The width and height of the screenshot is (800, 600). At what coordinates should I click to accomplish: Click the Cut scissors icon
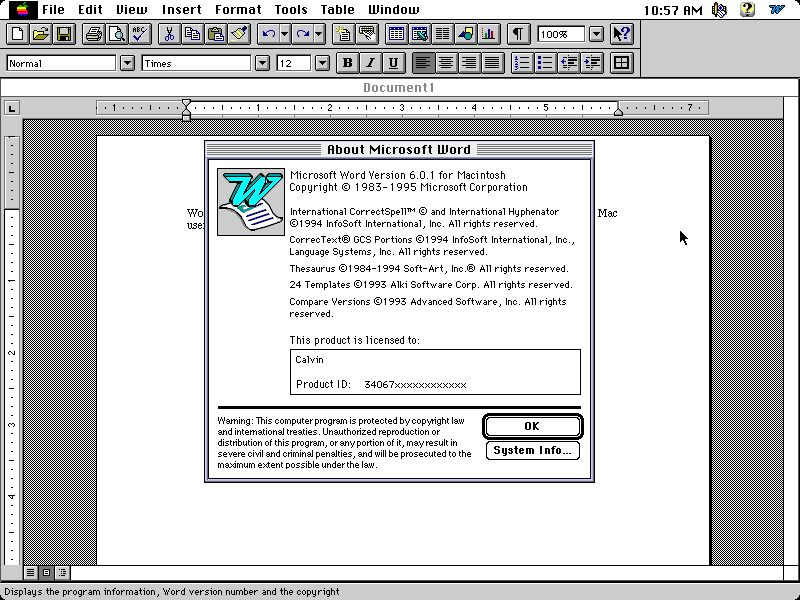[x=169, y=34]
